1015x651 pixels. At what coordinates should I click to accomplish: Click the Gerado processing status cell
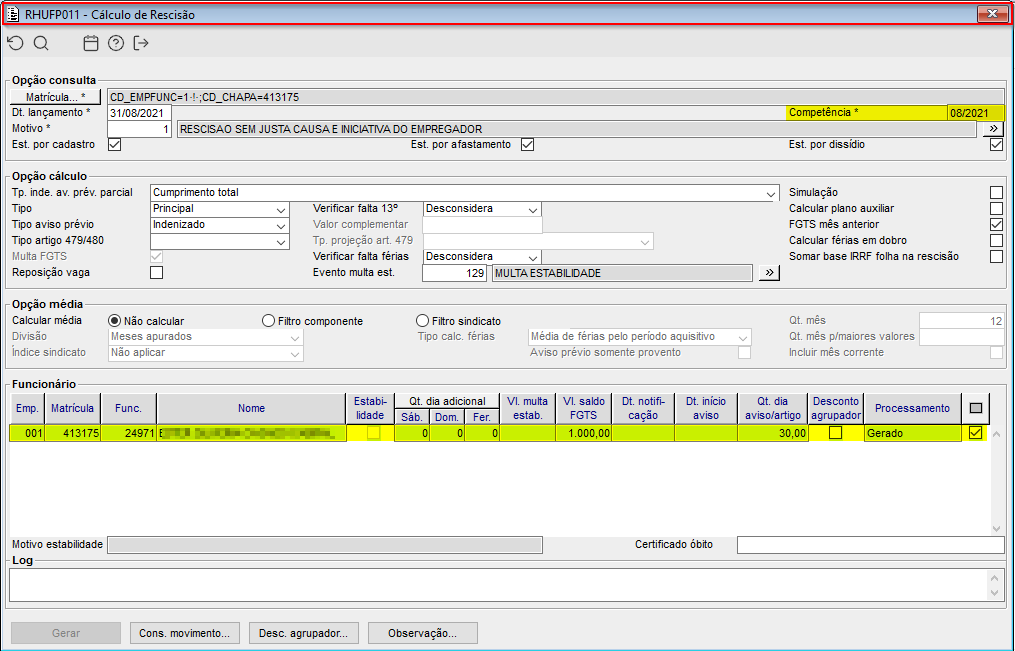(x=912, y=433)
